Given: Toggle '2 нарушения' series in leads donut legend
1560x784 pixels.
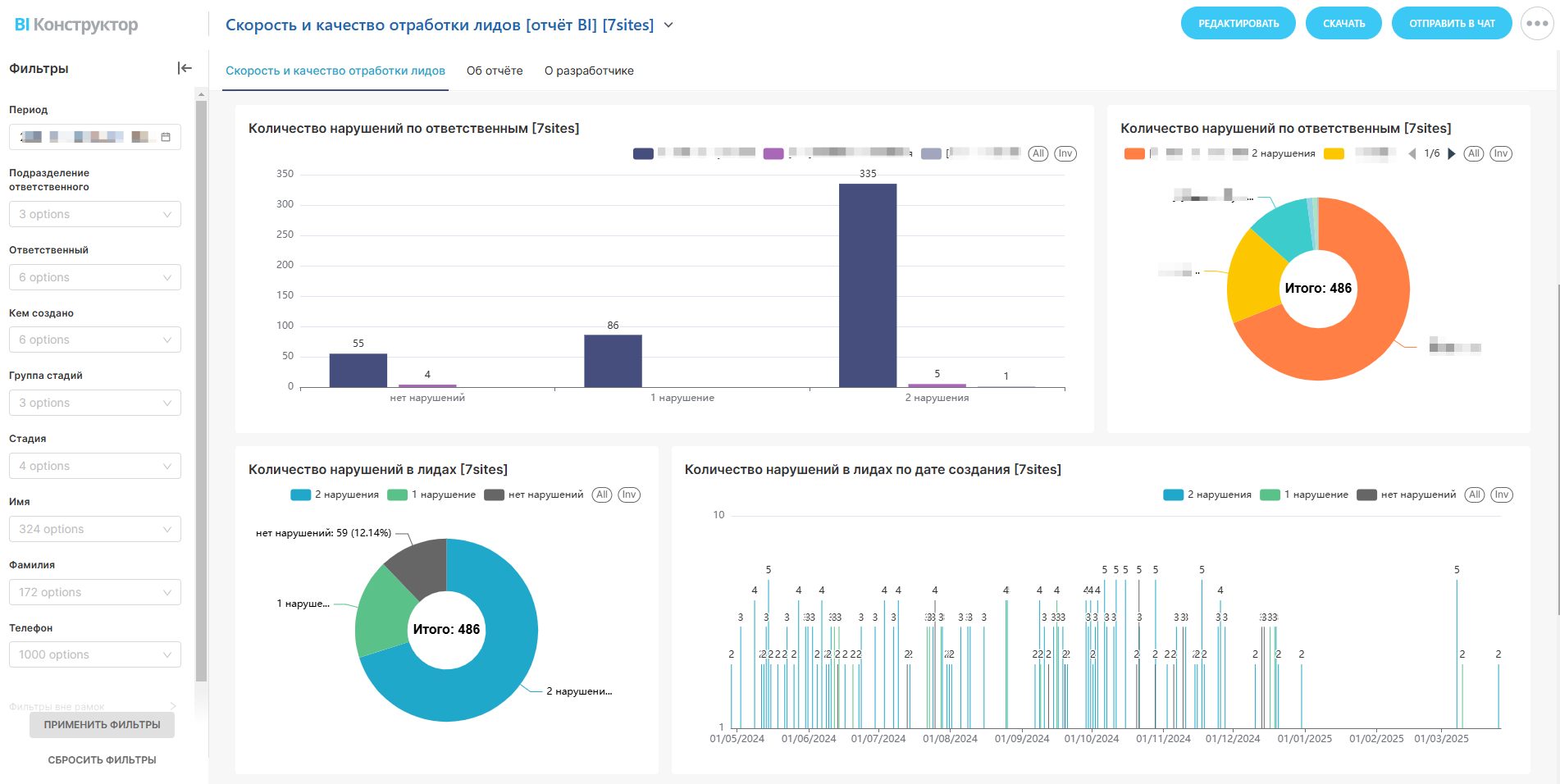Looking at the screenshot, I should pos(335,495).
